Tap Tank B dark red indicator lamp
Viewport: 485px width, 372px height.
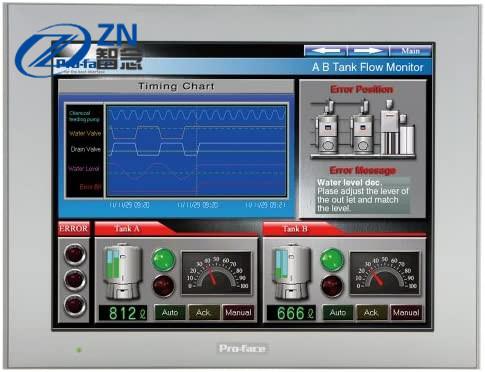(x=332, y=286)
